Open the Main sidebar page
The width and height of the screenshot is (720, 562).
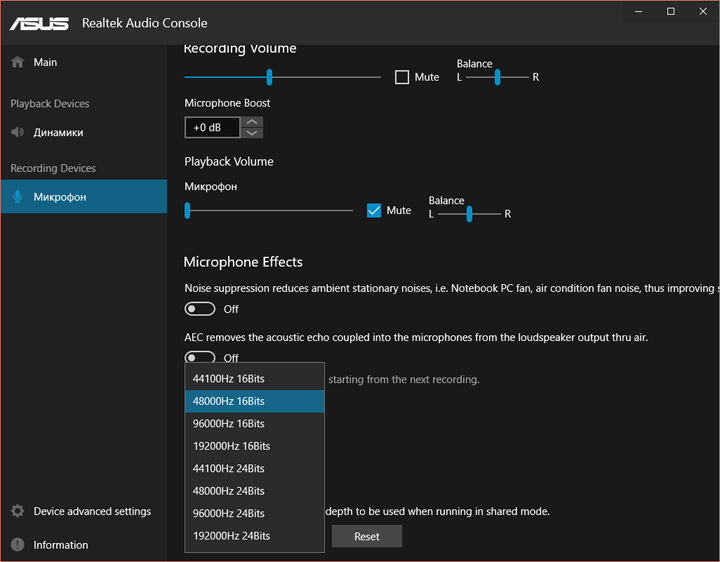coord(45,62)
